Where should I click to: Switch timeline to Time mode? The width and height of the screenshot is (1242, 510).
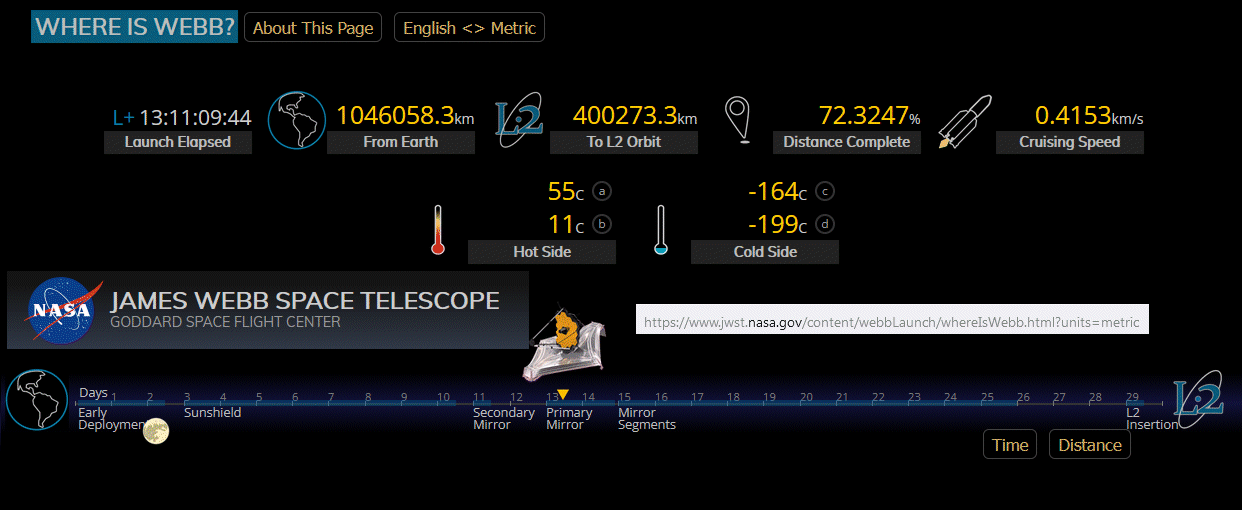(x=1009, y=445)
